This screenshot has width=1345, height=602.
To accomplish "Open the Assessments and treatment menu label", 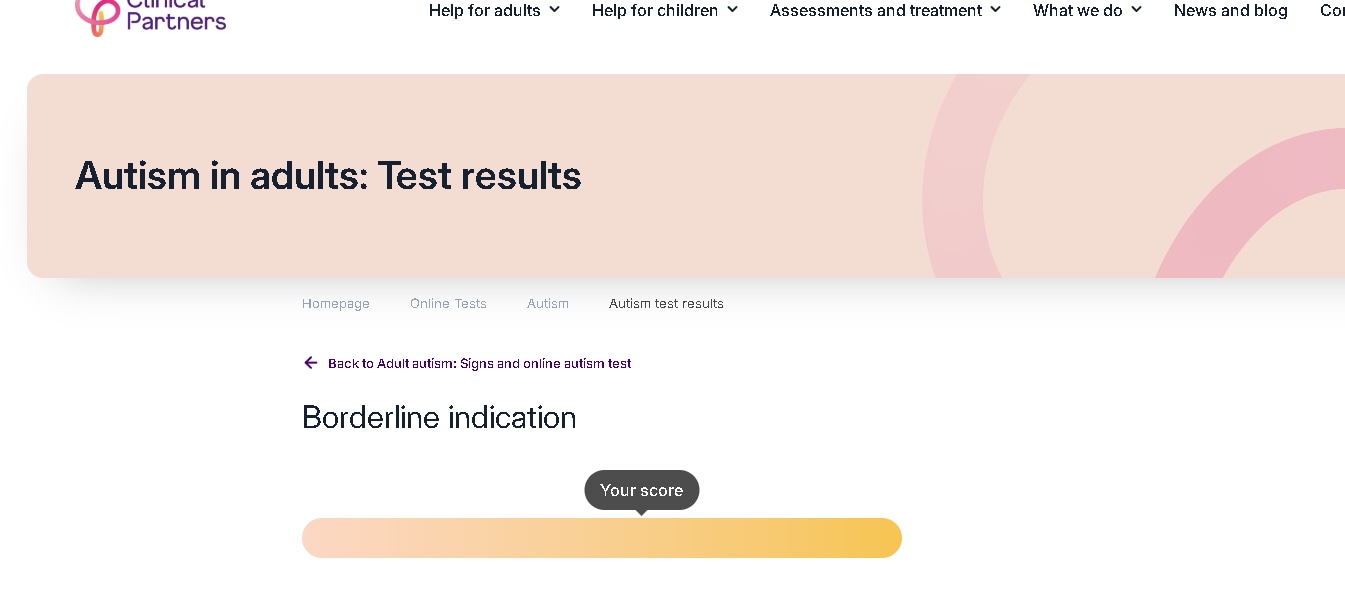I will pyautogui.click(x=876, y=11).
